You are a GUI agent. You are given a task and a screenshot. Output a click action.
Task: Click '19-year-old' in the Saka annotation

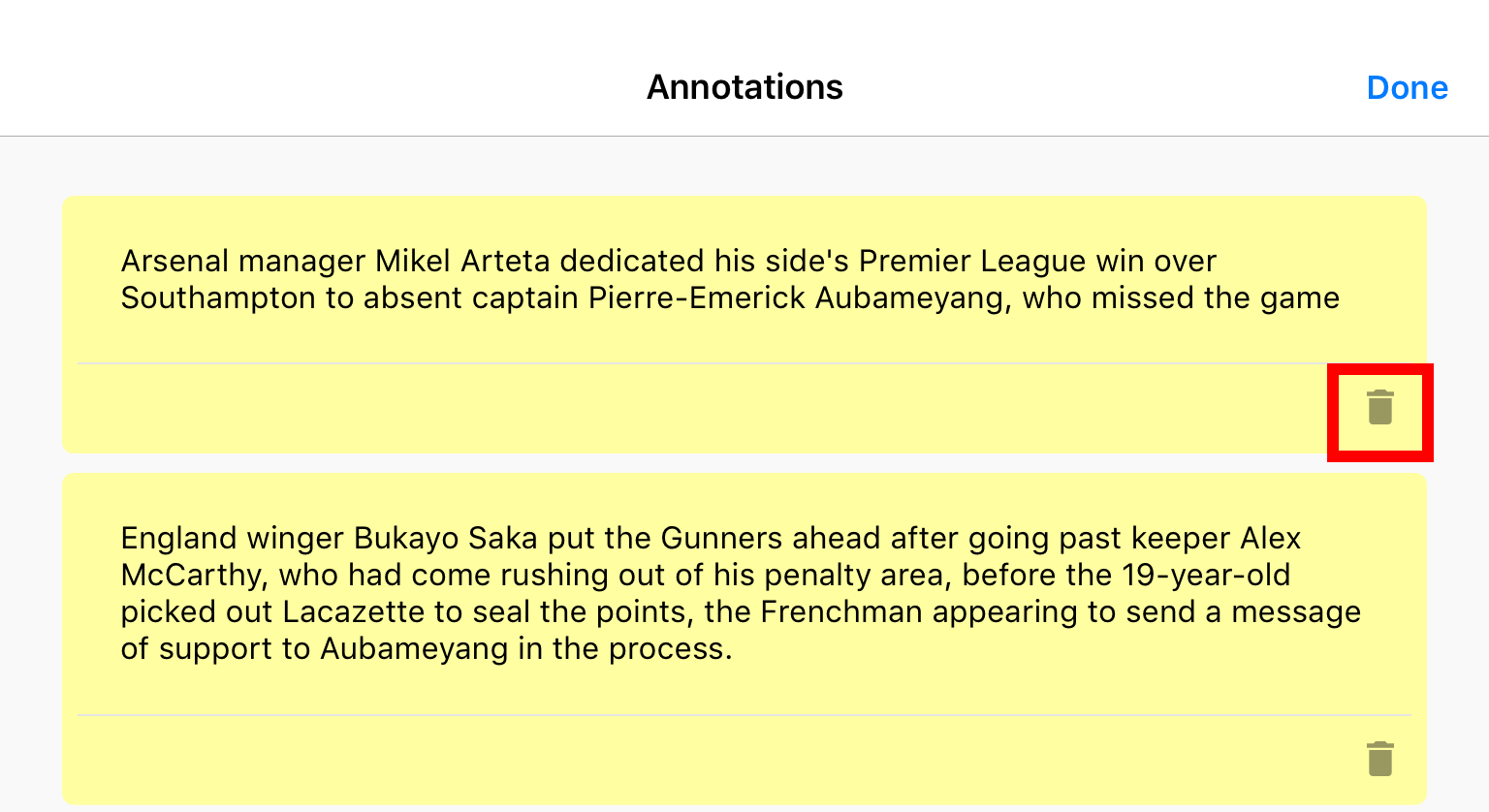[1207, 576]
